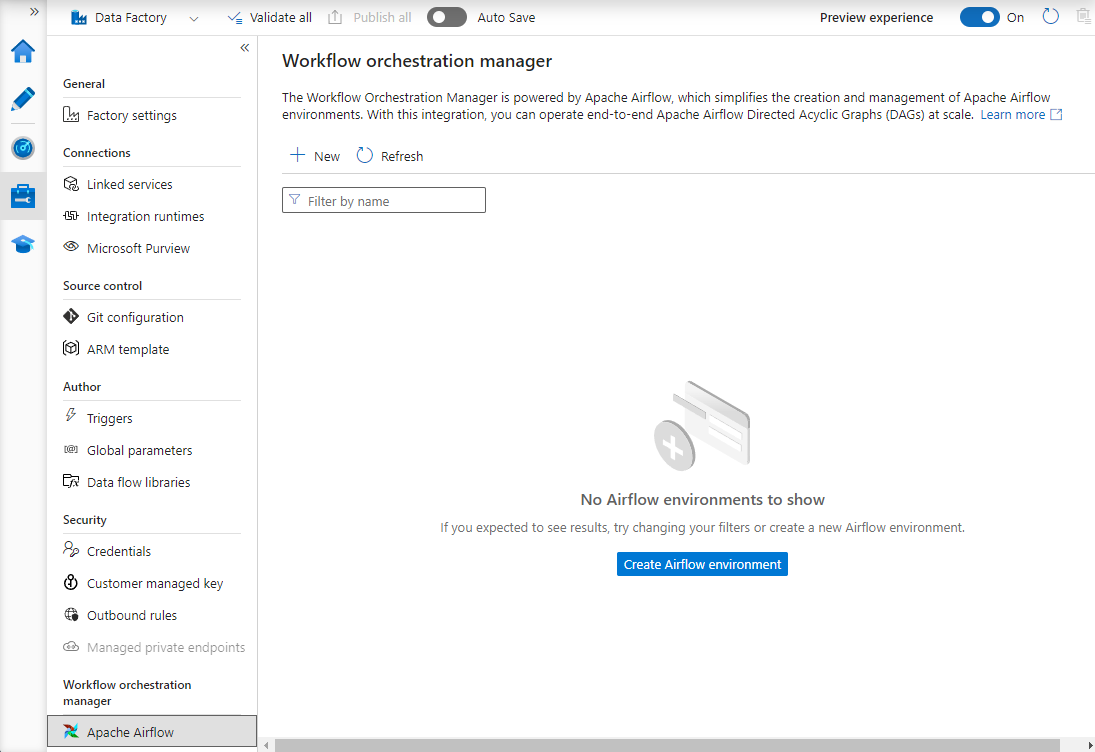Open the Learn more link
The width and height of the screenshot is (1095, 752).
pyautogui.click(x=1013, y=114)
